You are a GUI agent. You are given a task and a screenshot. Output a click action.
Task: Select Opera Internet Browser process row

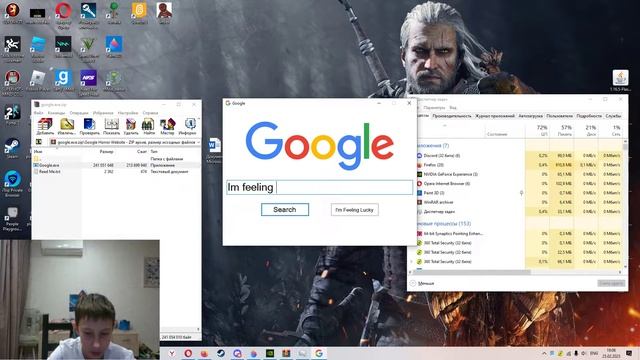tap(518, 184)
